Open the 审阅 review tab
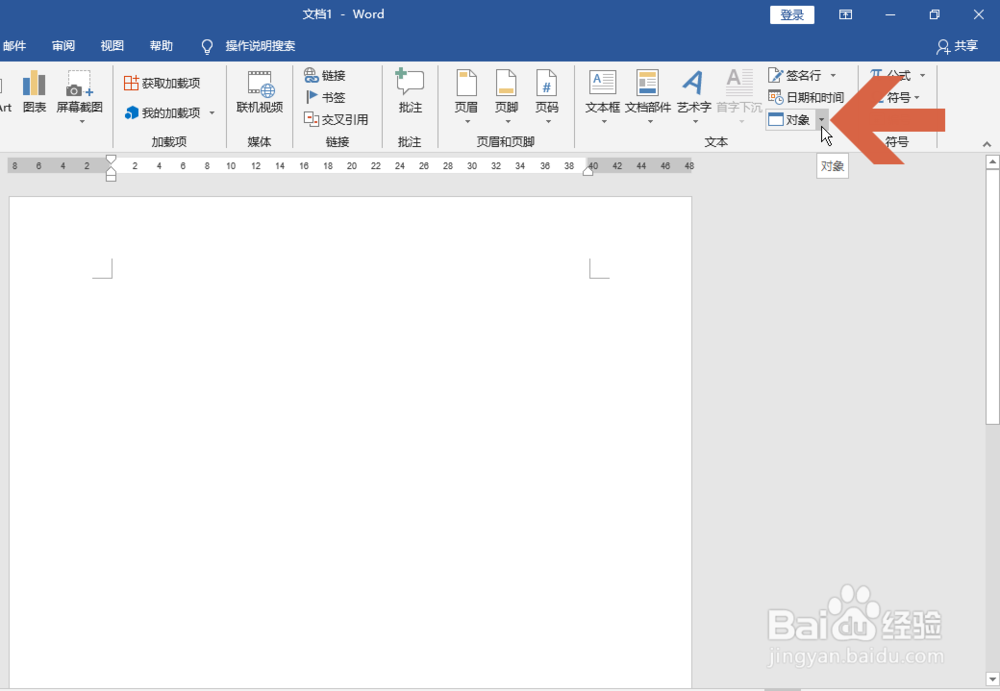Screen dimensions: 1000x691 coord(63,46)
